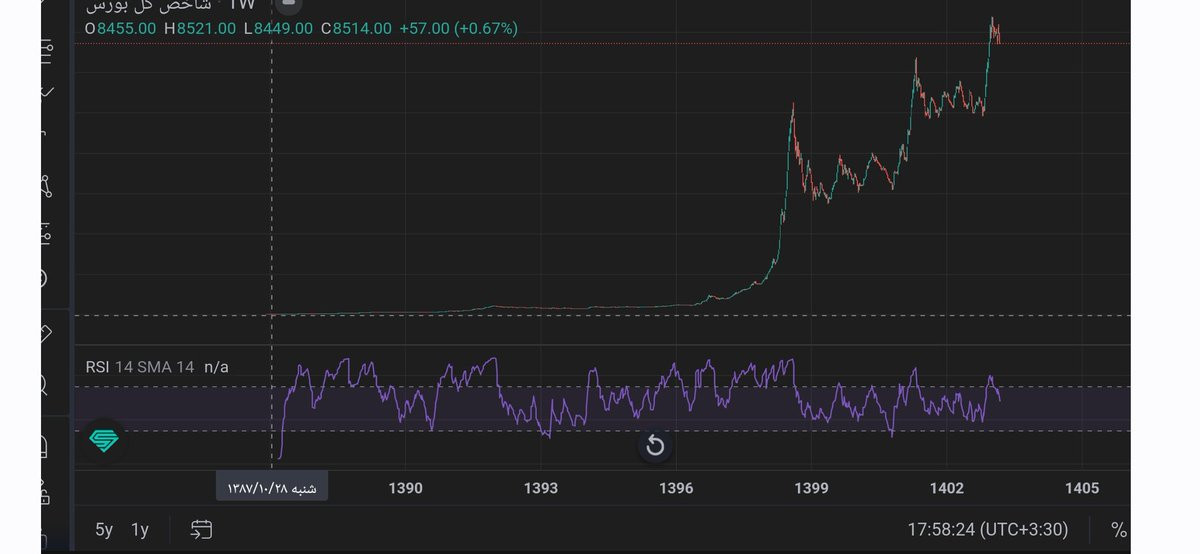Open the go-to-date calendar icon

[201, 530]
